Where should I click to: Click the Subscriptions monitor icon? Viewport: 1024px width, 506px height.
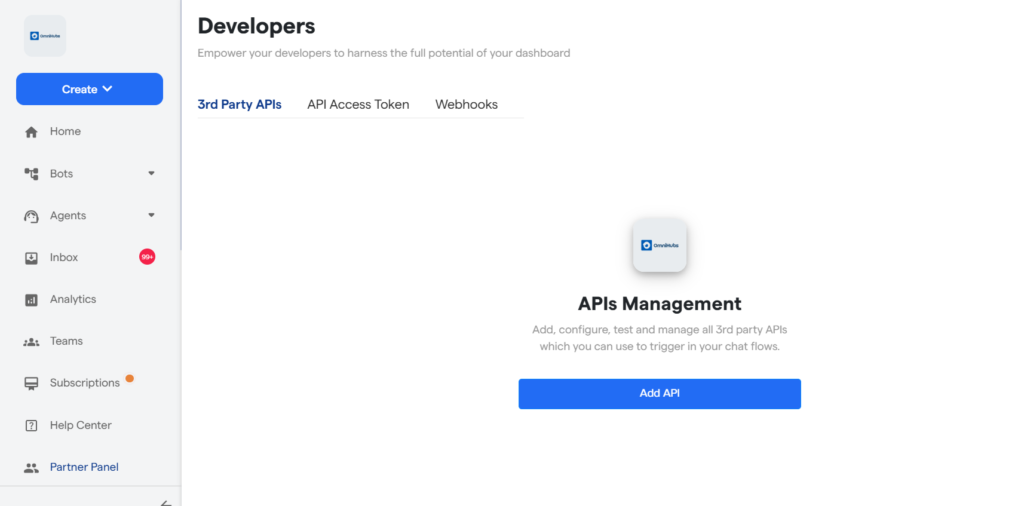pos(31,384)
